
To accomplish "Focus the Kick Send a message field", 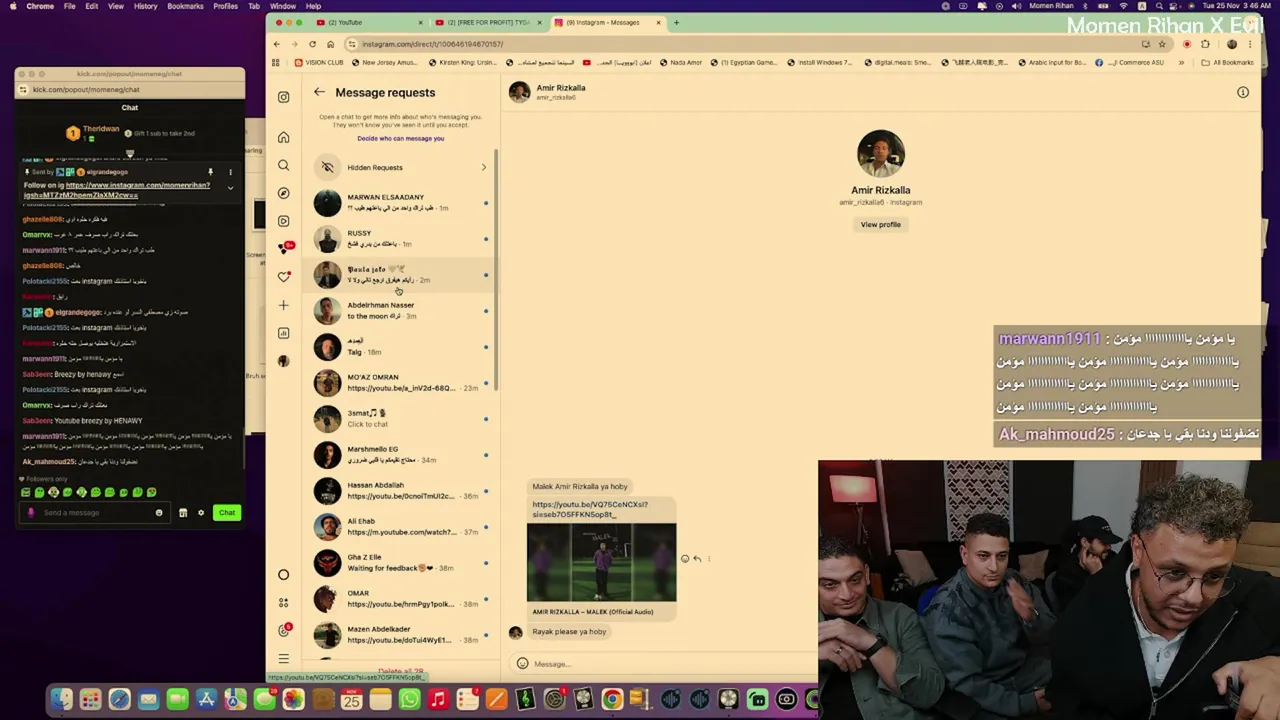I will (x=97, y=513).
